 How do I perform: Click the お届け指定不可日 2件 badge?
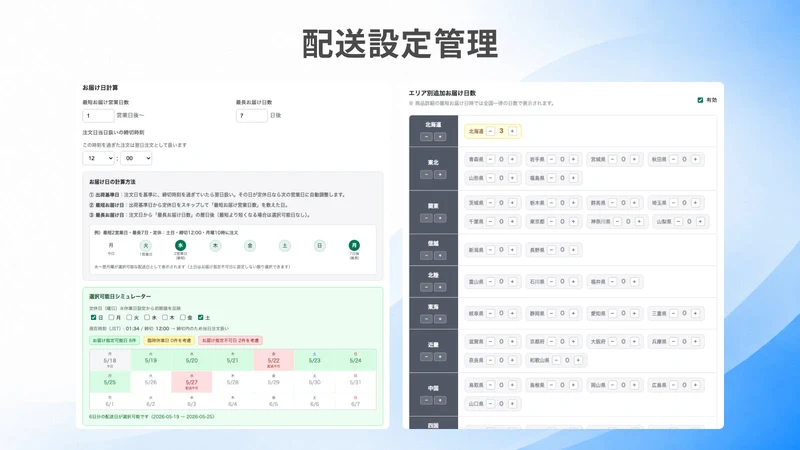(x=230, y=340)
